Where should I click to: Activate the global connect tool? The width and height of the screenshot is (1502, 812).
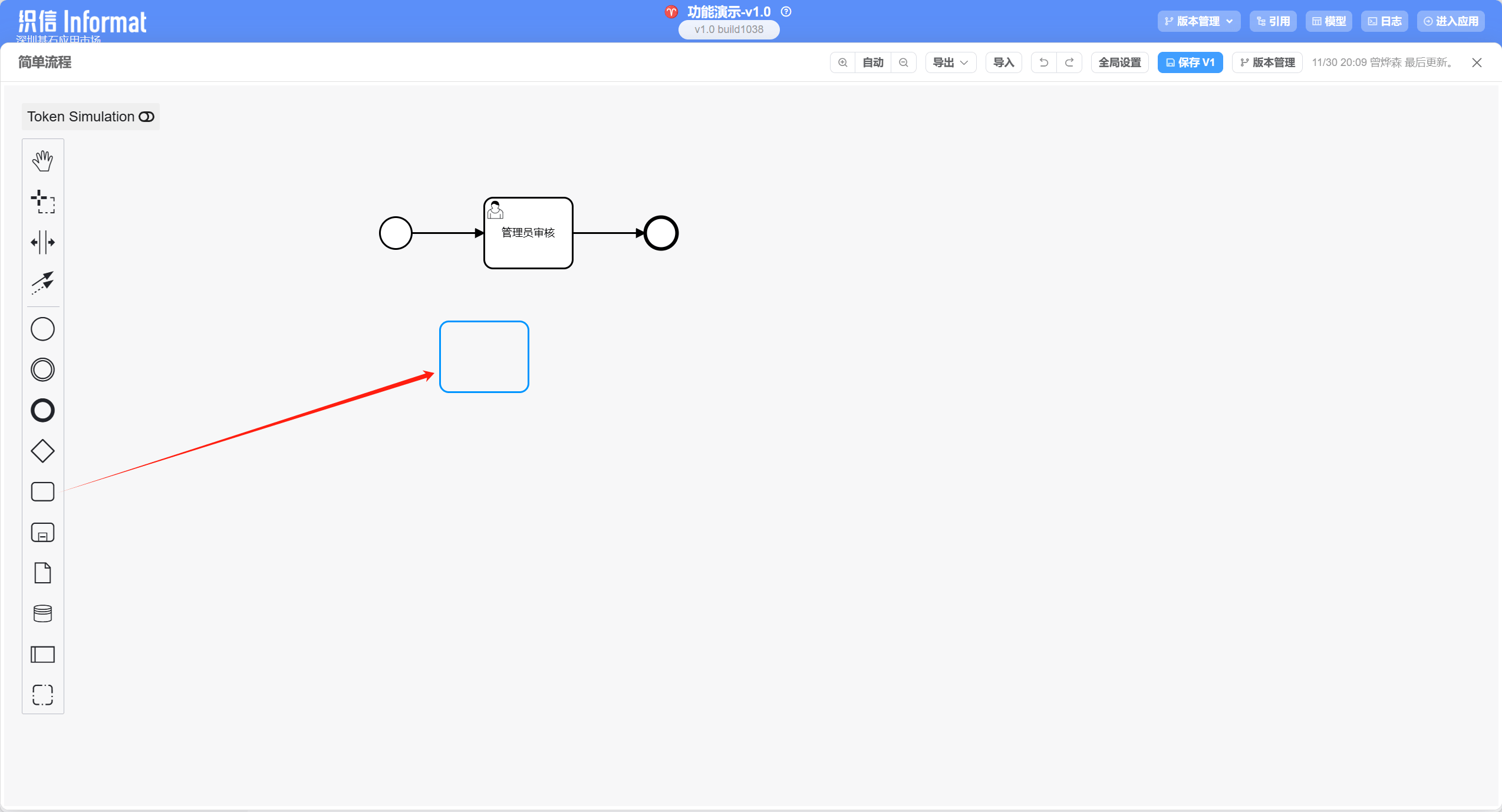(42, 283)
